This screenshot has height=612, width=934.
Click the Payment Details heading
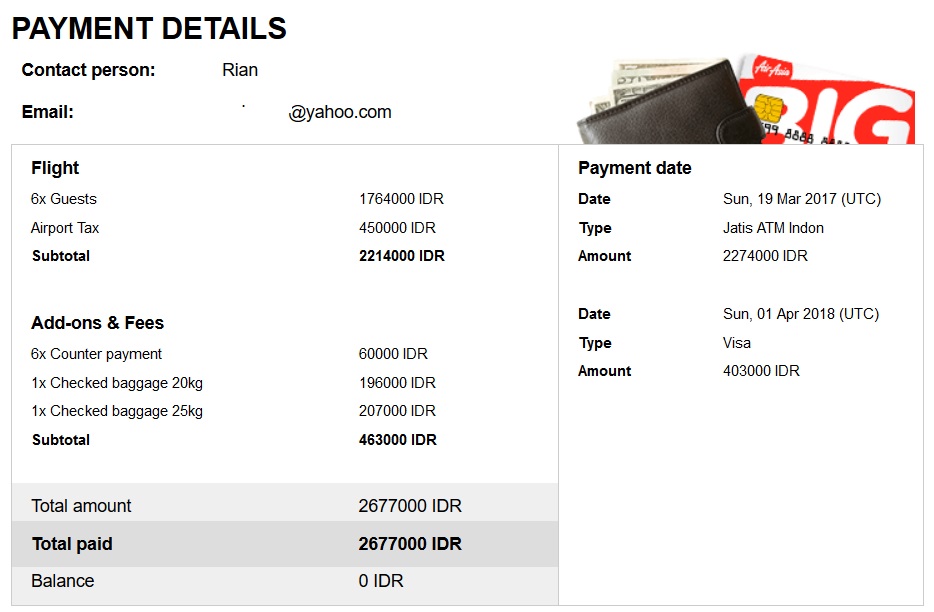(x=149, y=29)
